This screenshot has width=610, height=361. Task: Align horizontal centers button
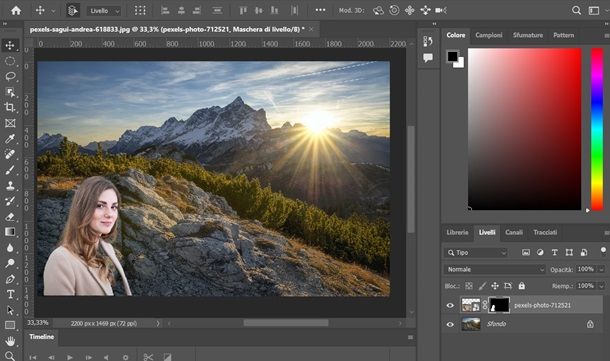[x=181, y=11]
